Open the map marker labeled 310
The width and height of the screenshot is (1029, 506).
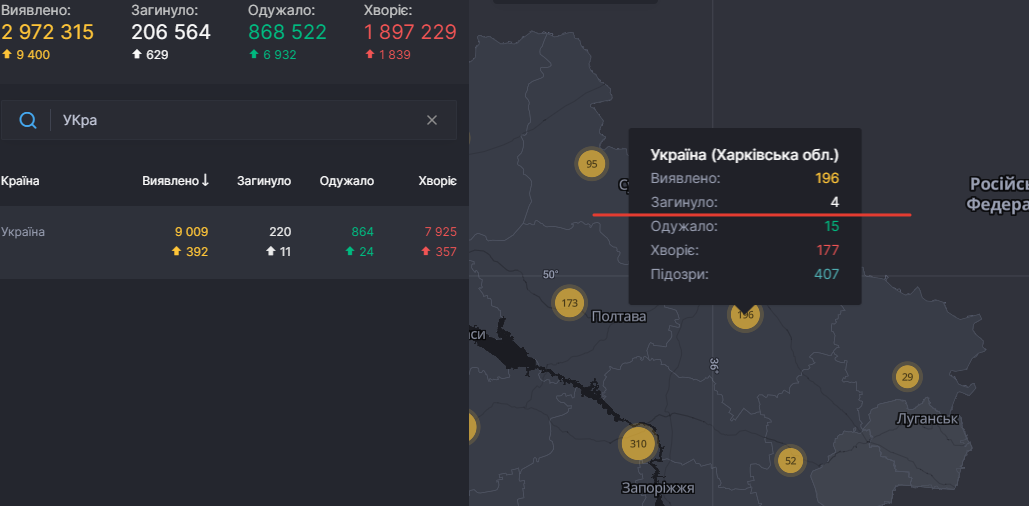[638, 443]
